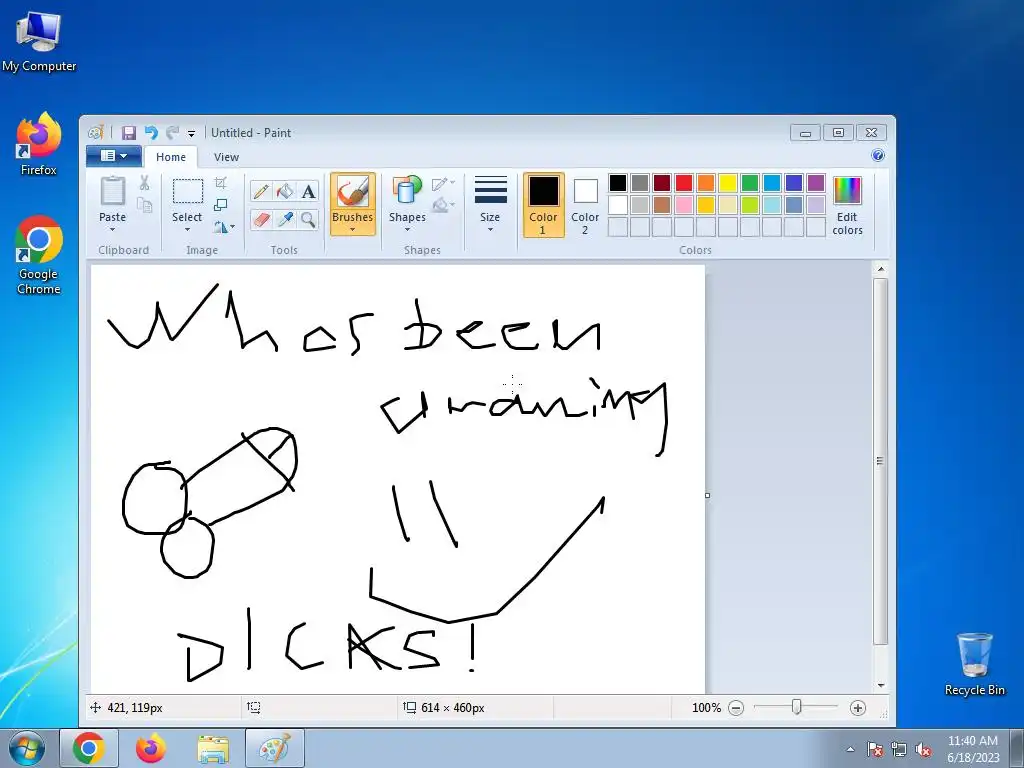This screenshot has height=768, width=1024.
Task: Pick the yellow color swatch
Action: [x=728, y=183]
